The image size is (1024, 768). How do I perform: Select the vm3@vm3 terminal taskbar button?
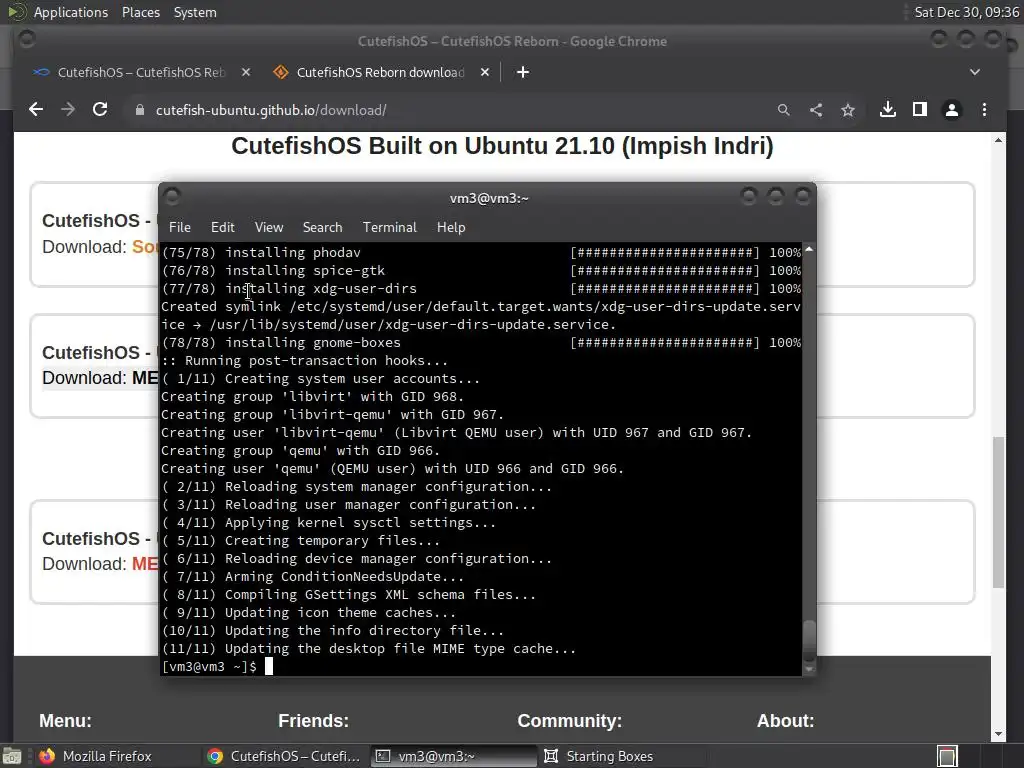pos(453,756)
